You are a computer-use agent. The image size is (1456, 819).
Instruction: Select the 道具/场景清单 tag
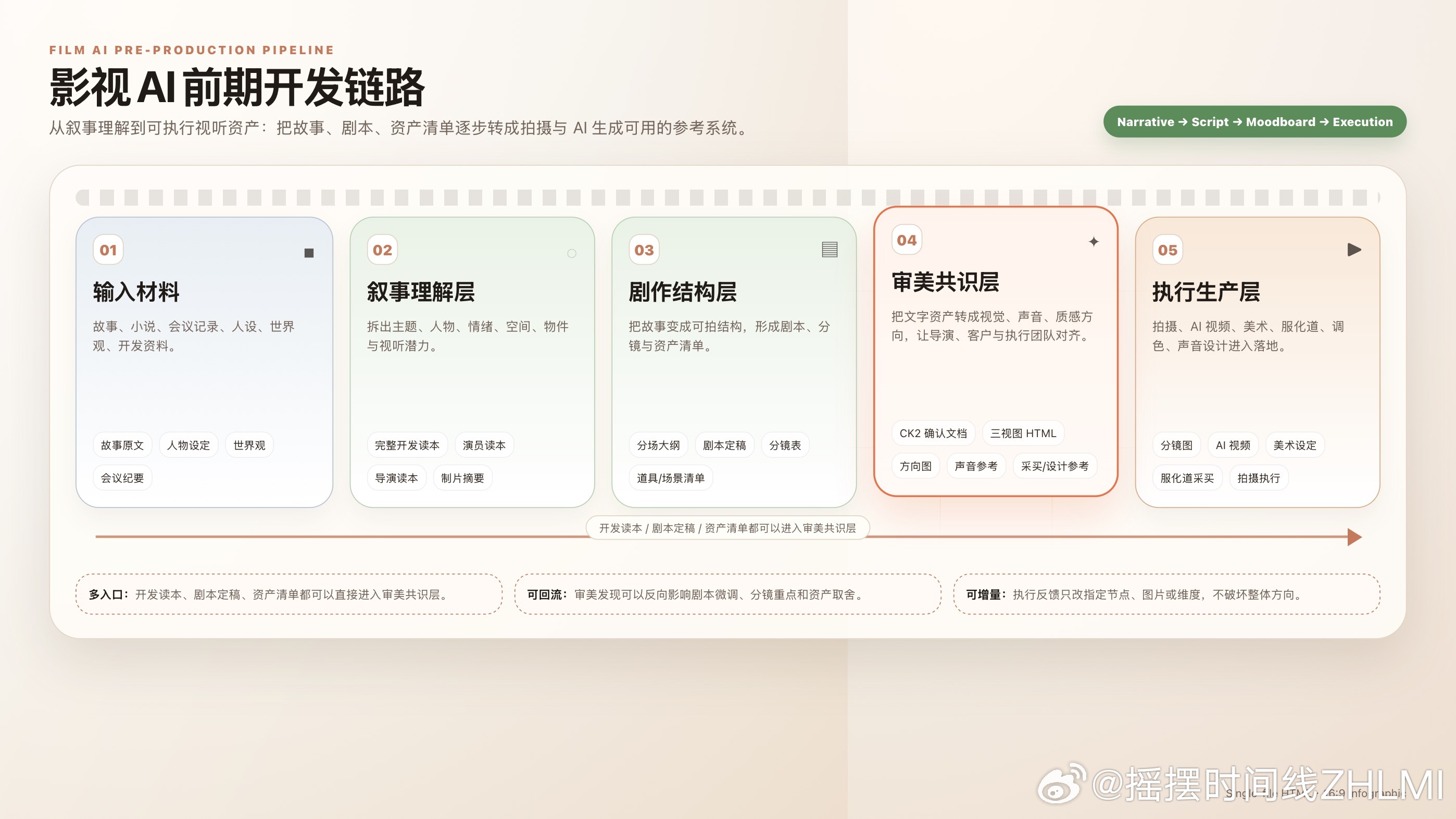pos(670,478)
